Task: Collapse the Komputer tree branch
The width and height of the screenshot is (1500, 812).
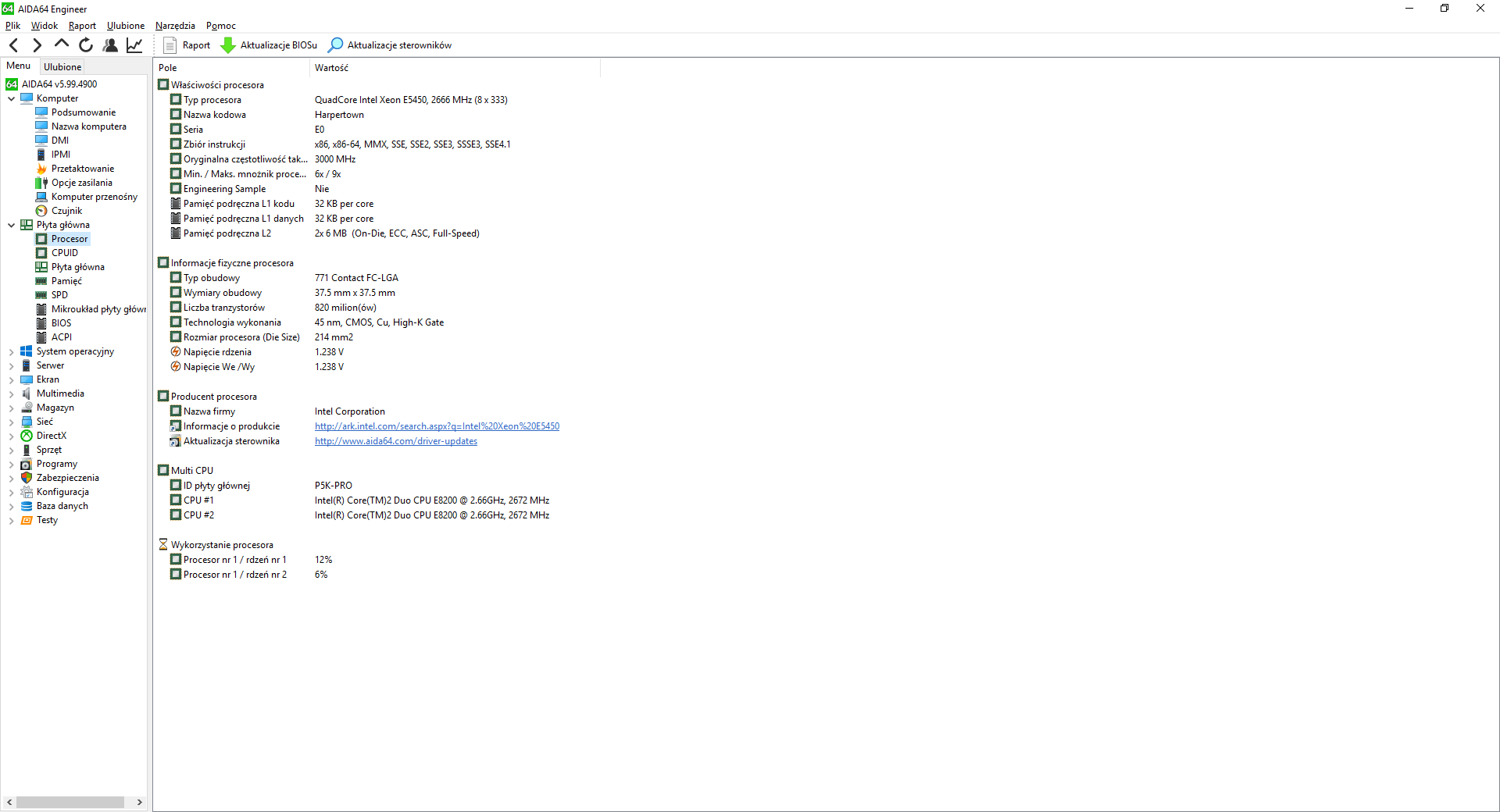Action: point(11,98)
